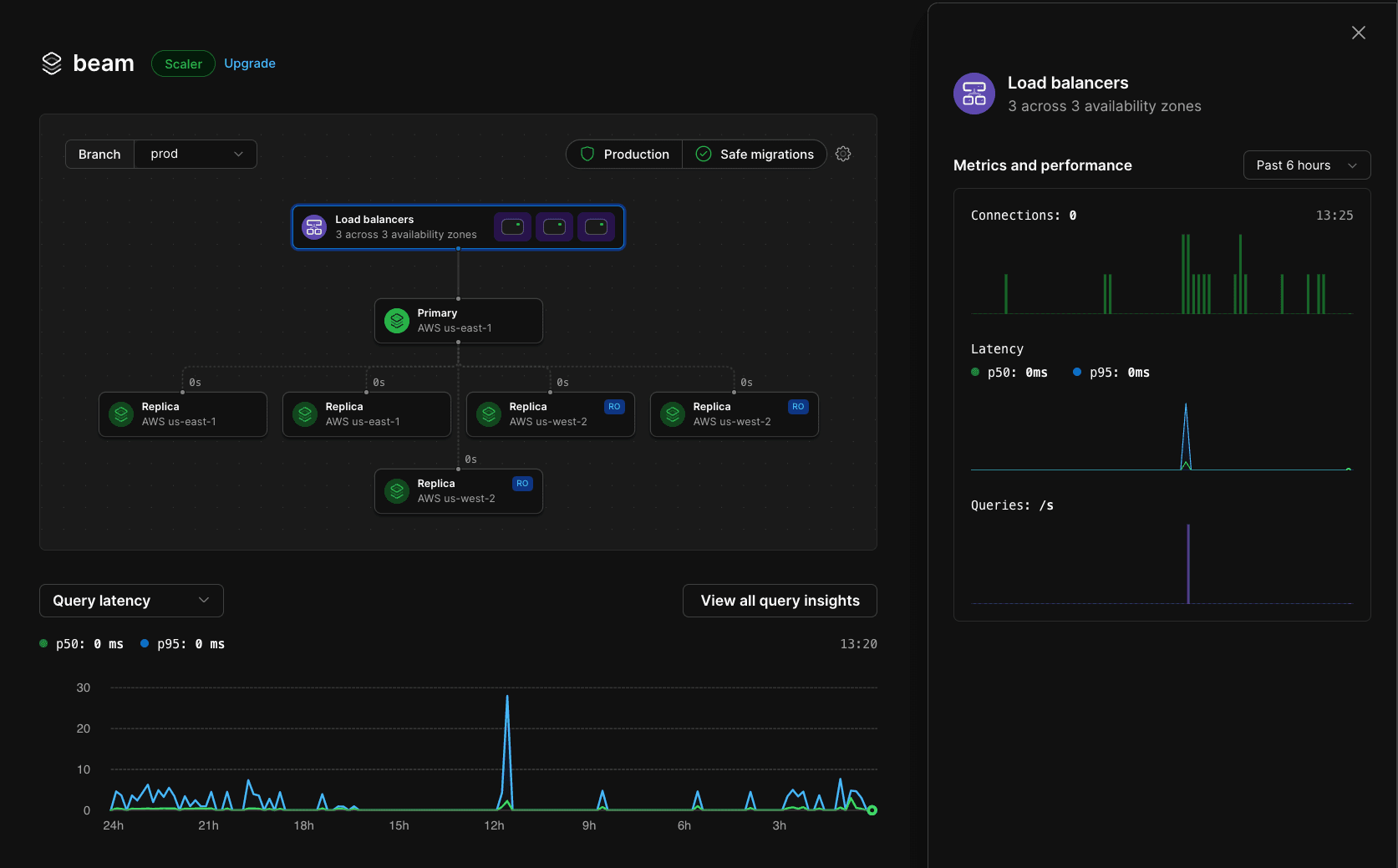
Task: Click the p95 blue legend dot in side panel
Action: (1077, 372)
